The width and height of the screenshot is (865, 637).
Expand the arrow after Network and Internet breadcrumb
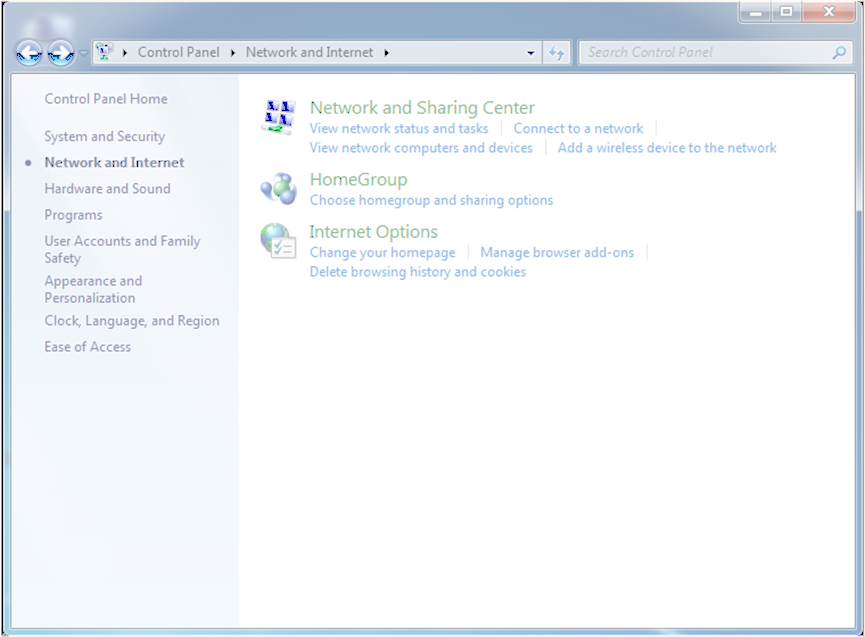pos(387,53)
